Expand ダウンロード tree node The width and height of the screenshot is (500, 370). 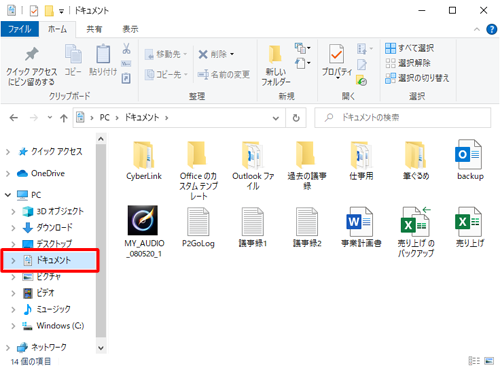click(13, 228)
